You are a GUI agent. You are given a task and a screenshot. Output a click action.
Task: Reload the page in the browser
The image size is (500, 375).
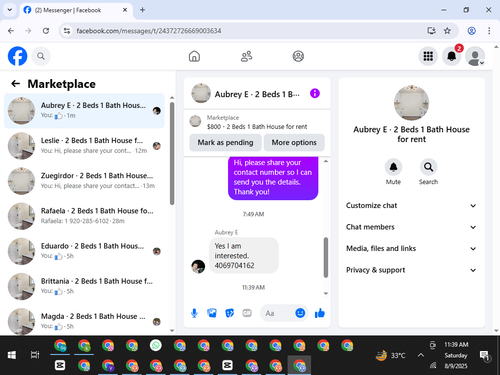[46, 31]
